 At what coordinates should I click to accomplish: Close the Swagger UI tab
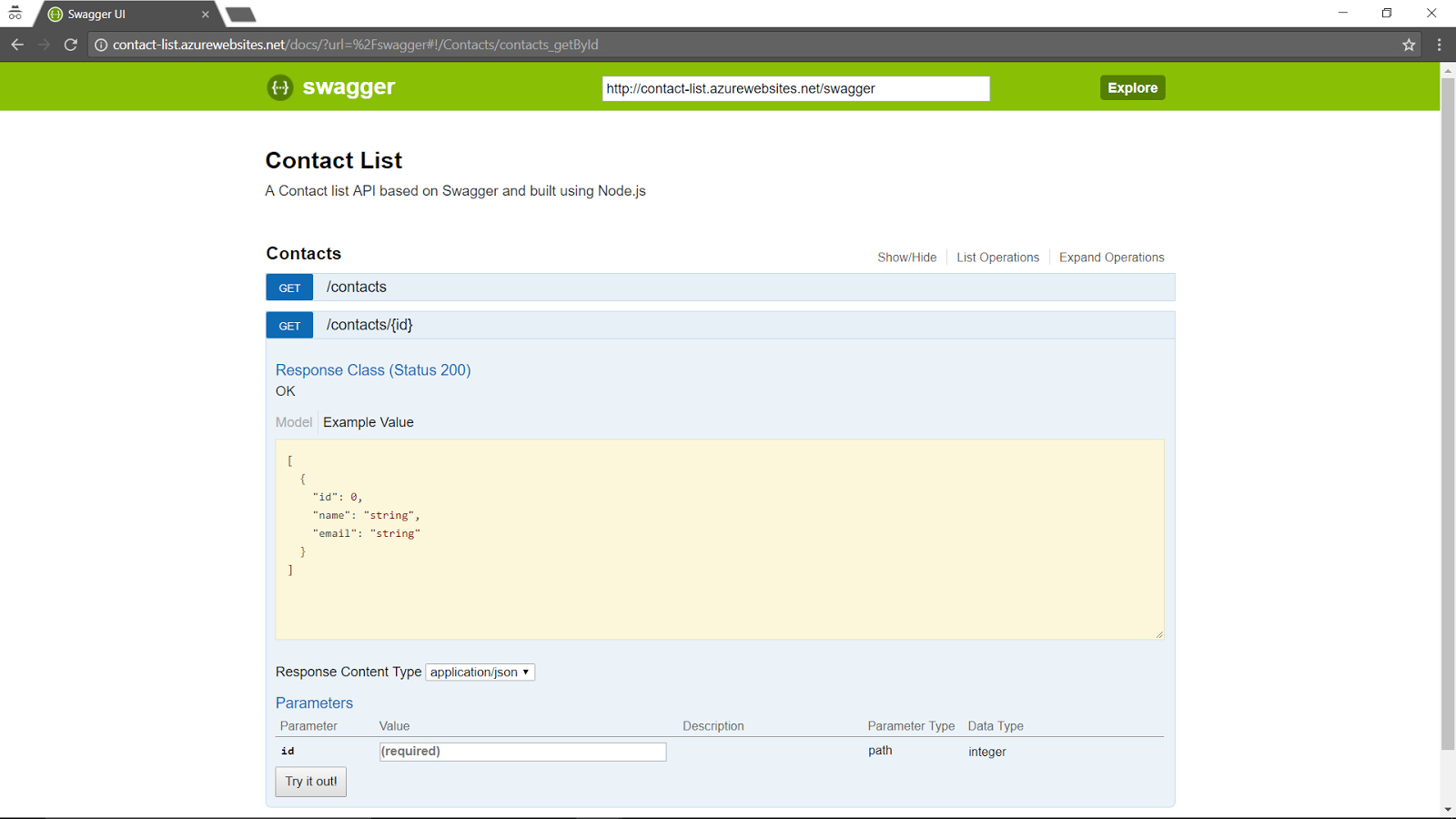(206, 15)
